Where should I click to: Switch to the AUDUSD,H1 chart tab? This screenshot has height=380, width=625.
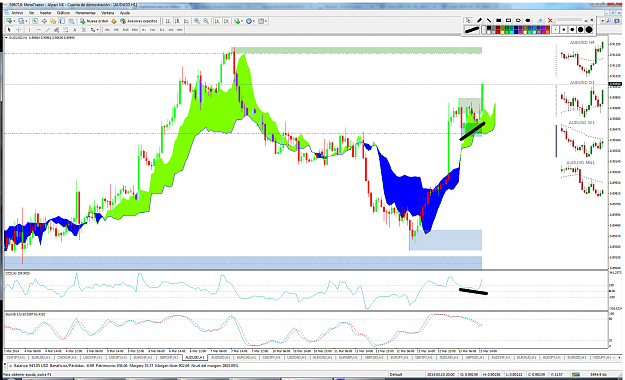coord(194,358)
